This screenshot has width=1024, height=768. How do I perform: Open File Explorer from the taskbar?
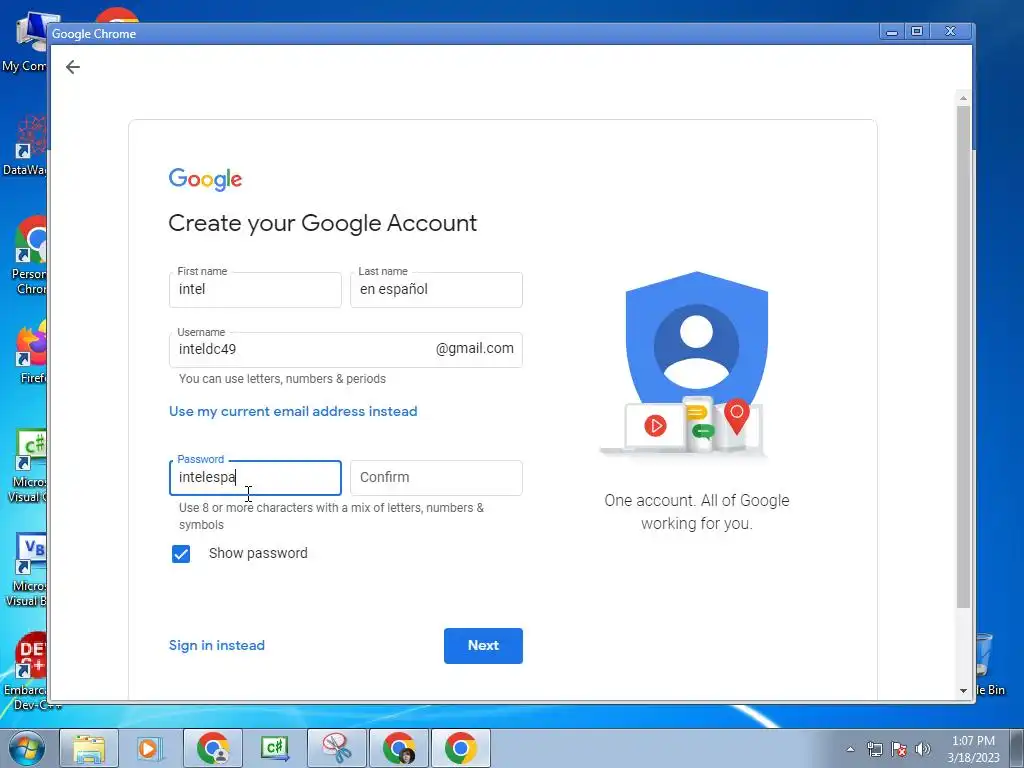pyautogui.click(x=89, y=748)
